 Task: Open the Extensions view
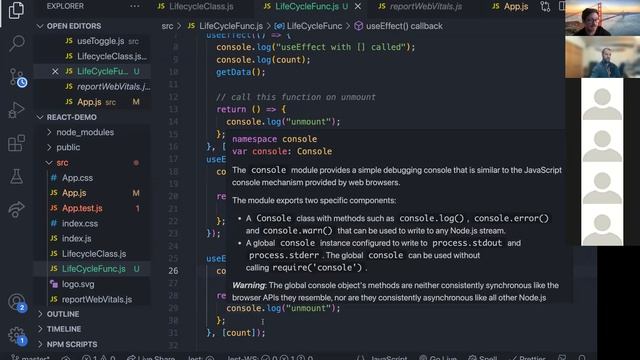pos(16,143)
